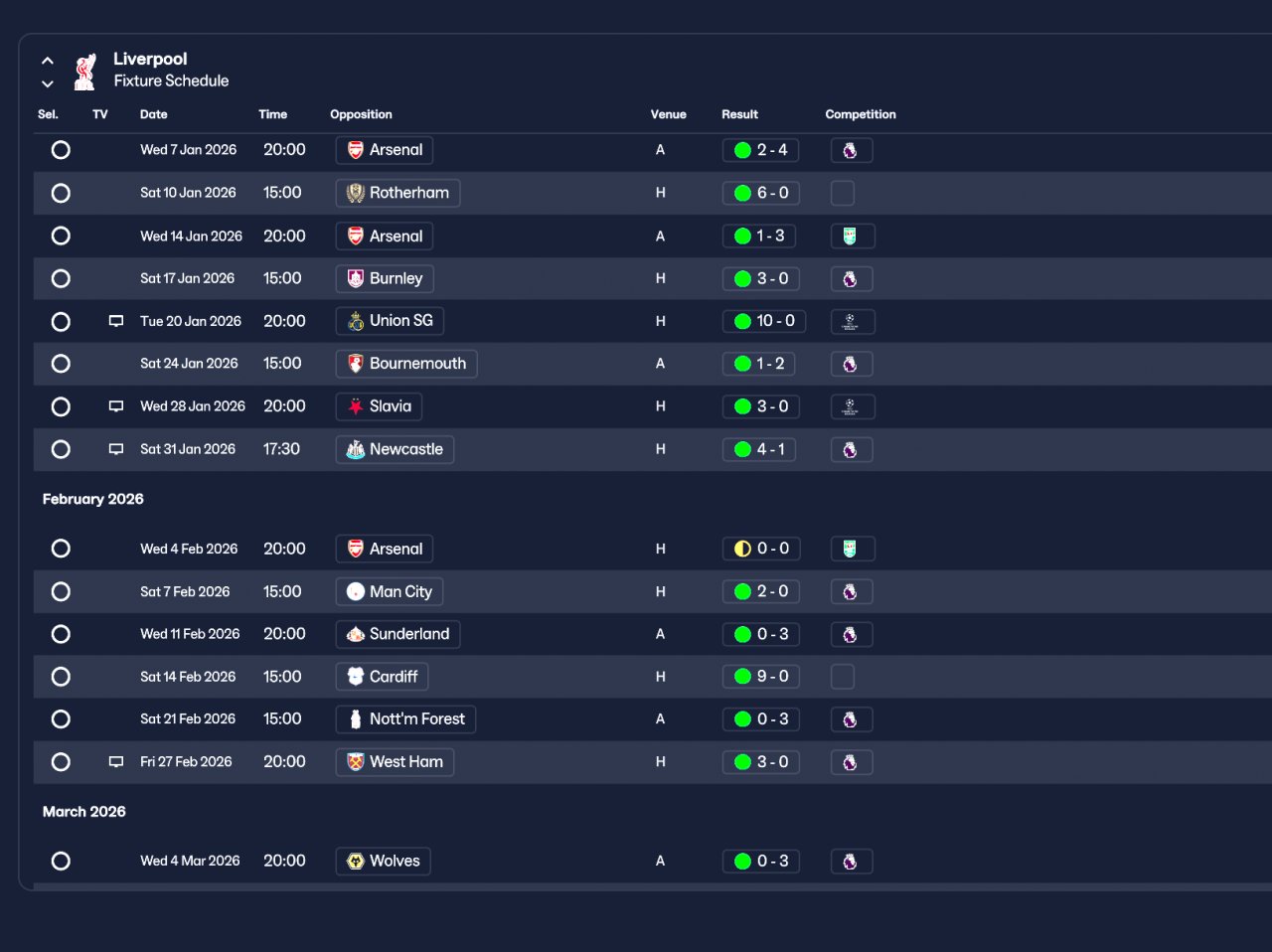Click TV icon for Union SG match

click(116, 321)
